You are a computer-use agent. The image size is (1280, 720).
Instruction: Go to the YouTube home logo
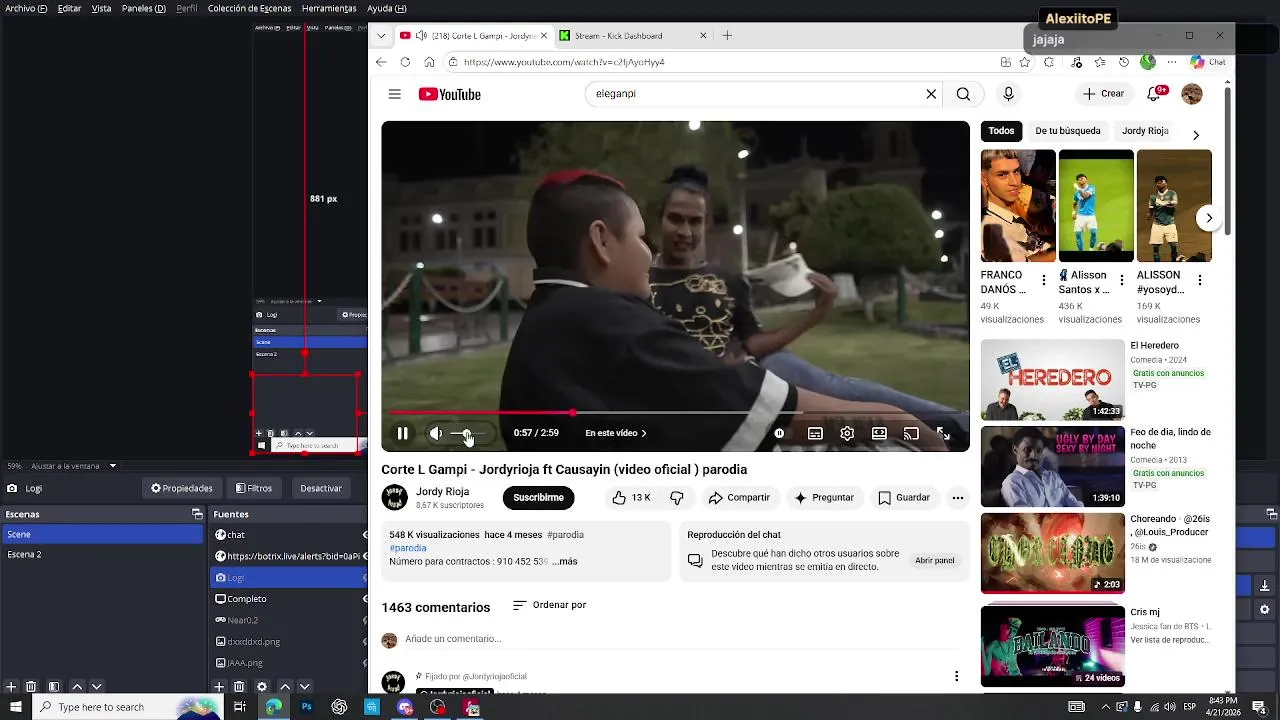click(x=450, y=94)
